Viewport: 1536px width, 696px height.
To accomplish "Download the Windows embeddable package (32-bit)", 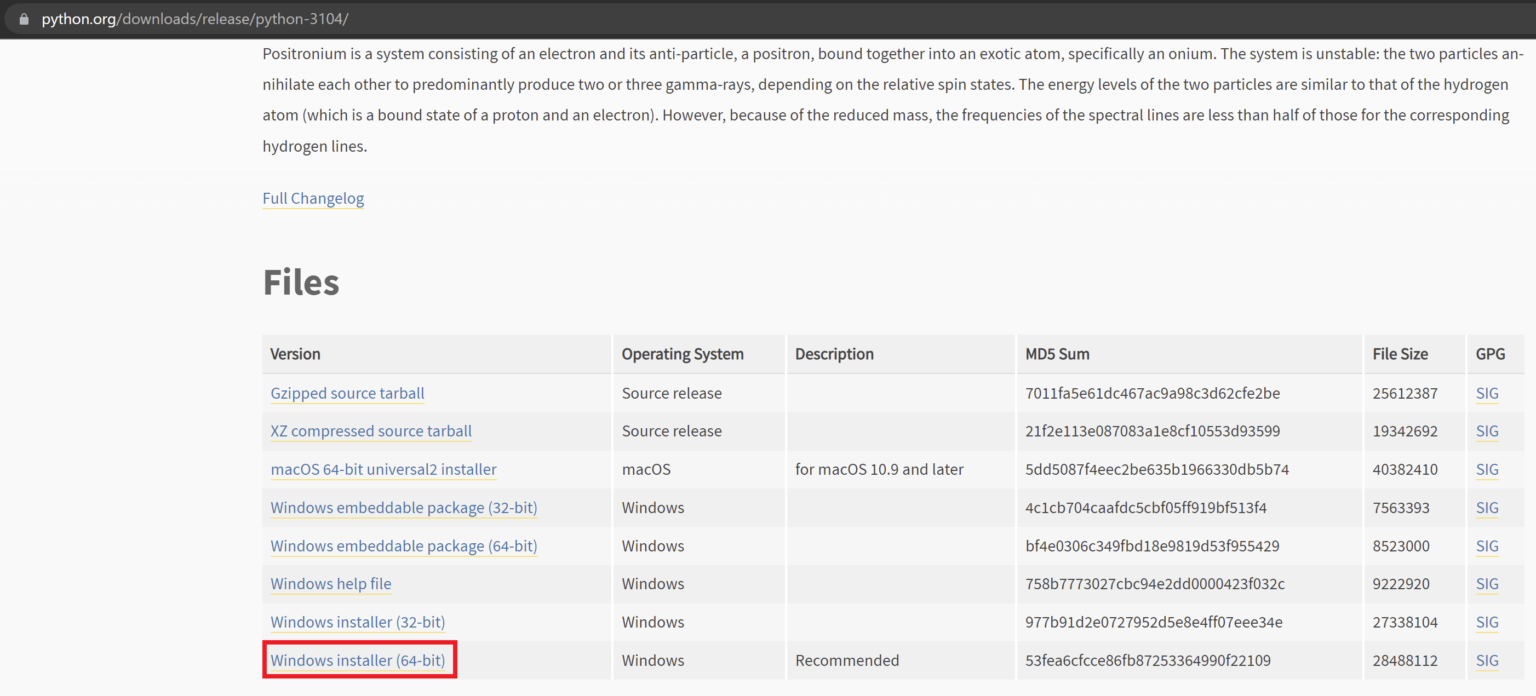I will pos(403,507).
